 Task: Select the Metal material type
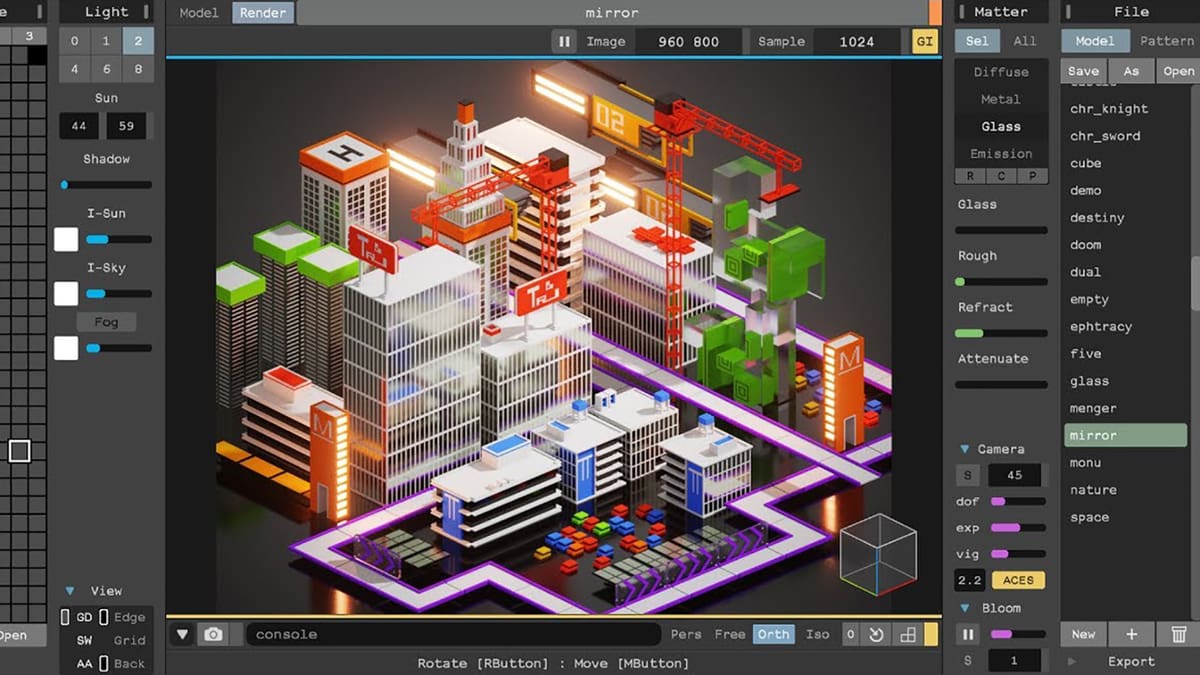tap(1000, 99)
